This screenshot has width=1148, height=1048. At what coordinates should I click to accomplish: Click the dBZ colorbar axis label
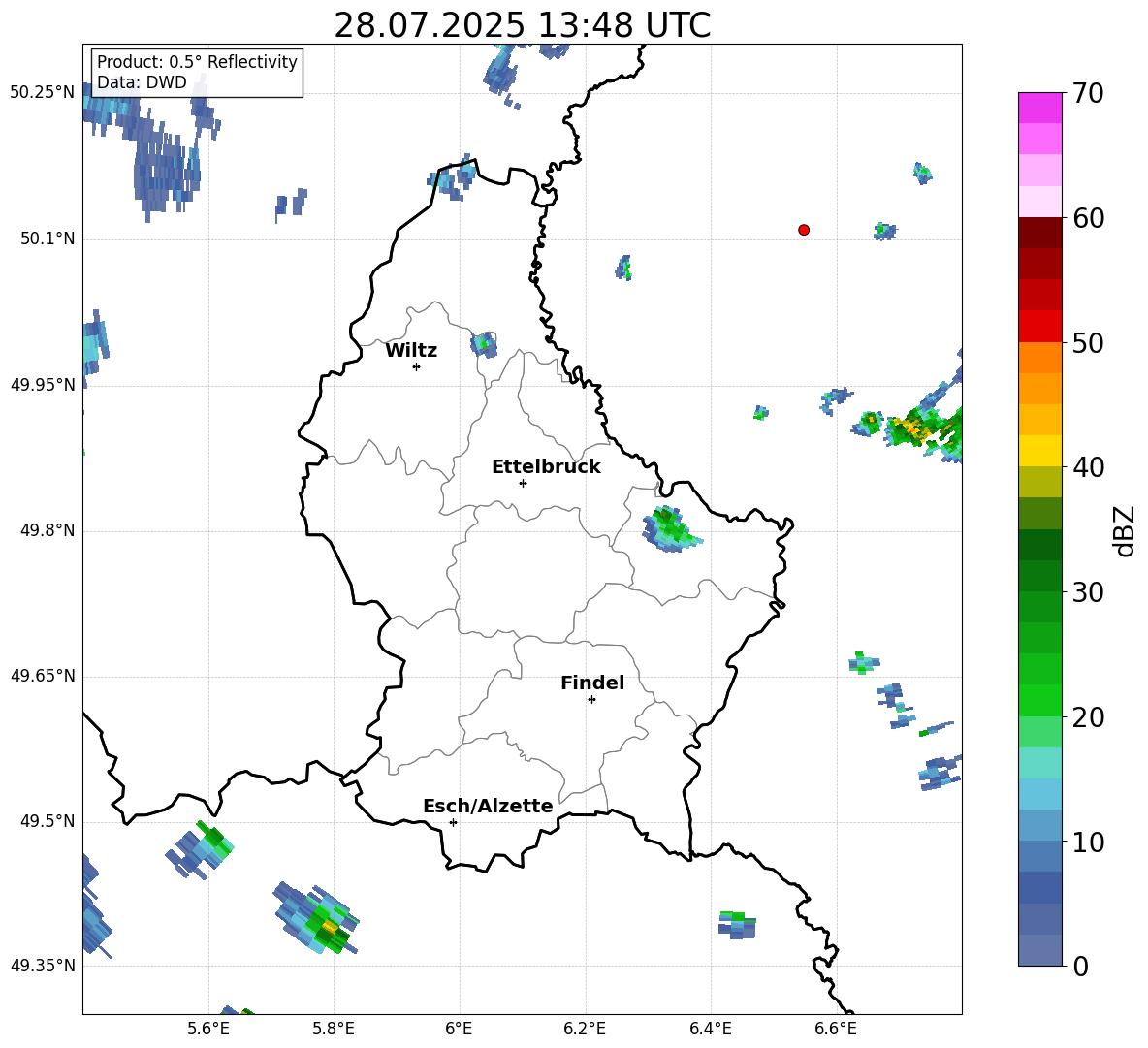(1124, 530)
